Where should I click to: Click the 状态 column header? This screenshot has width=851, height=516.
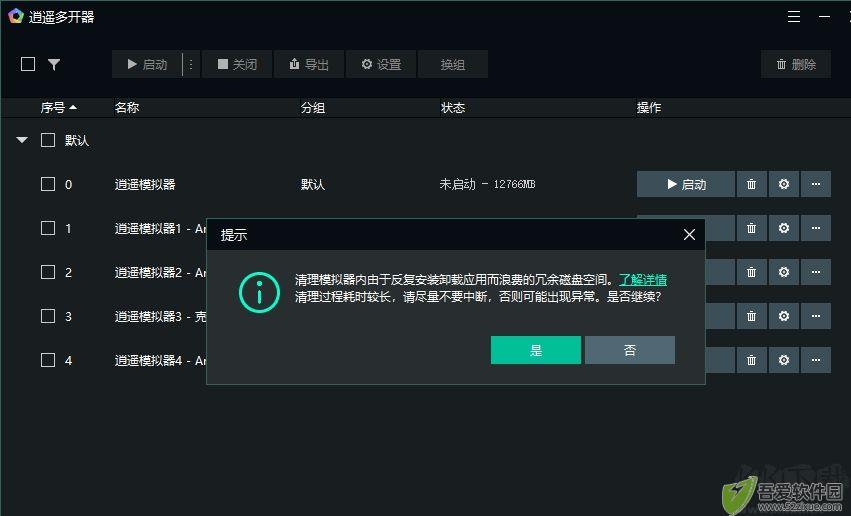[x=453, y=107]
